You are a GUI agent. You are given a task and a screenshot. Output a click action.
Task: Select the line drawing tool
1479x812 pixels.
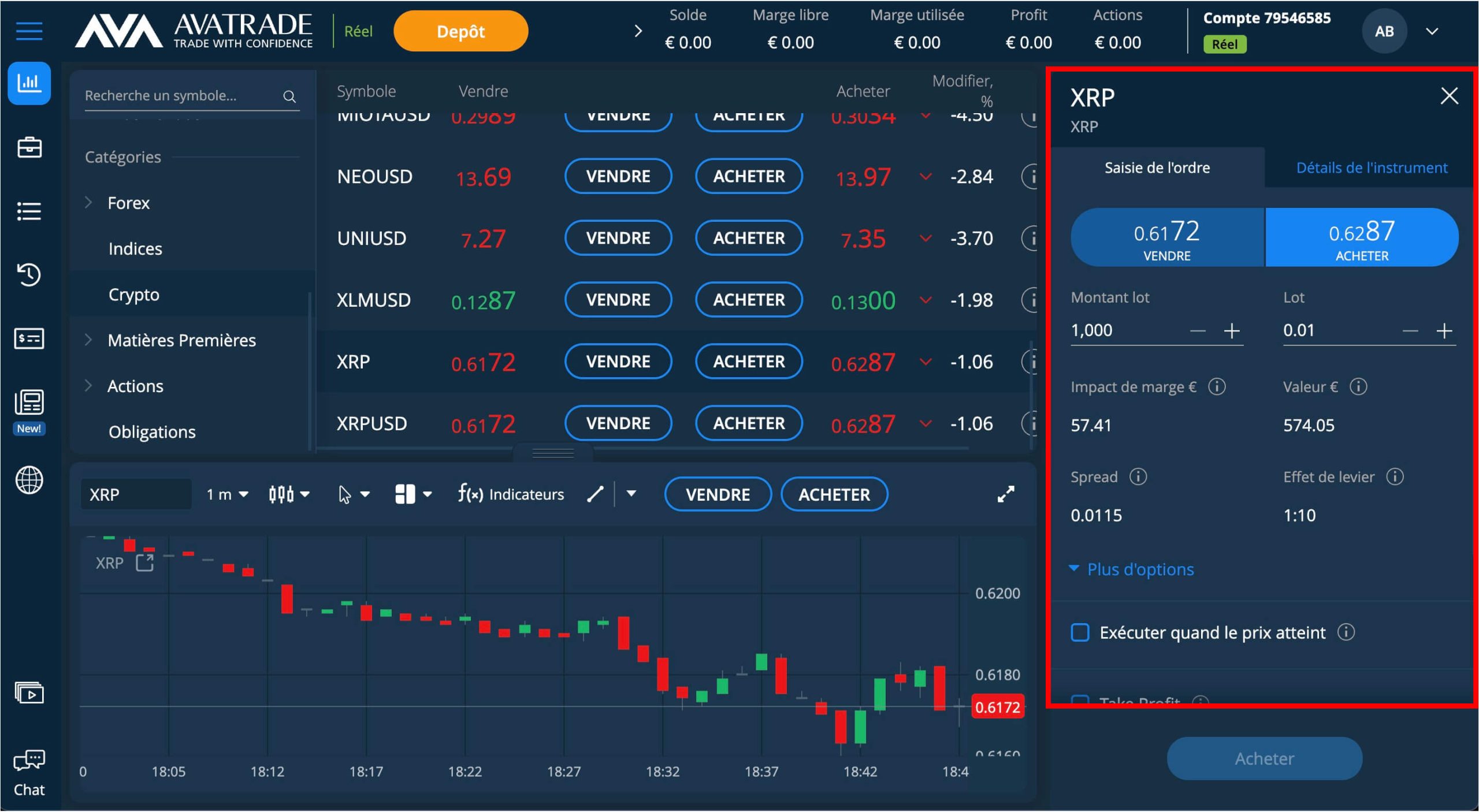tap(595, 494)
